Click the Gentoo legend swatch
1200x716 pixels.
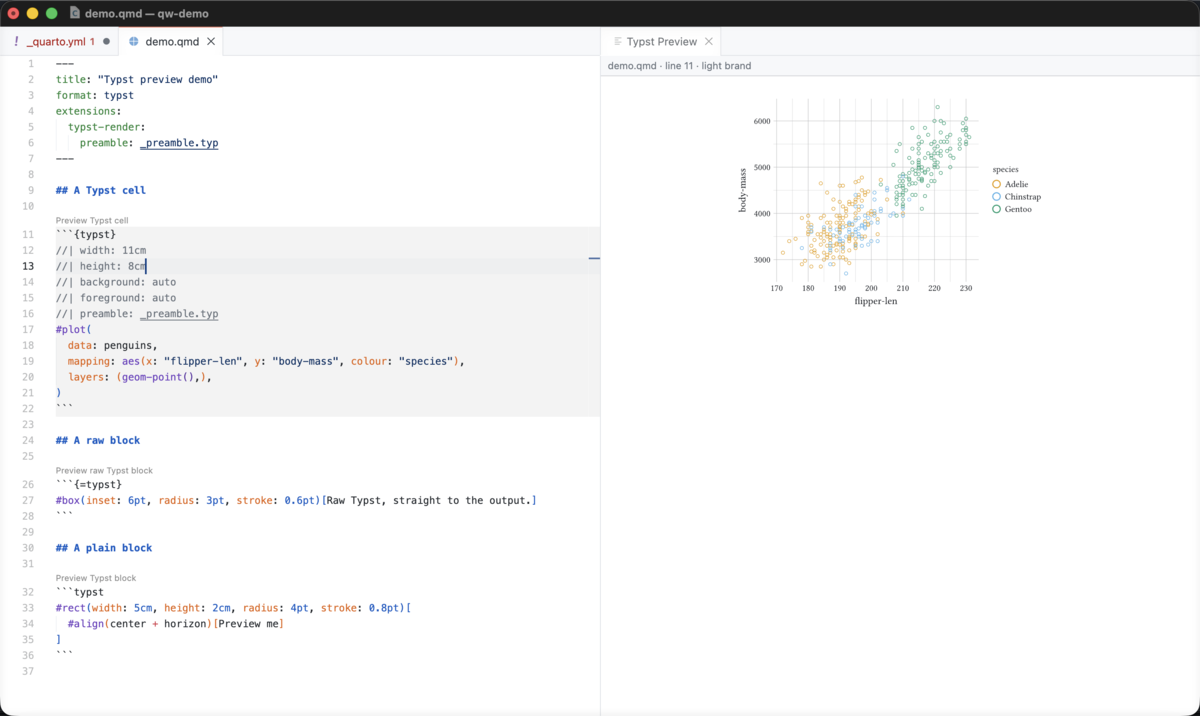click(x=996, y=209)
